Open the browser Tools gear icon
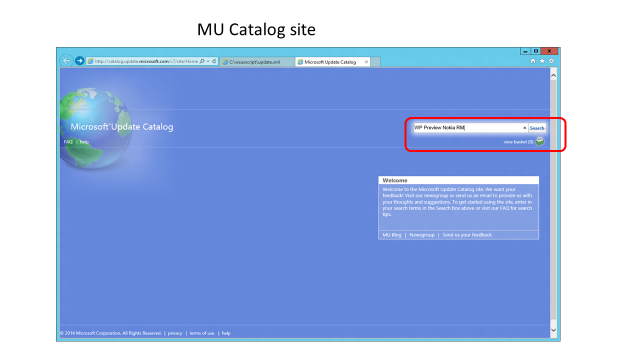 click(x=551, y=61)
